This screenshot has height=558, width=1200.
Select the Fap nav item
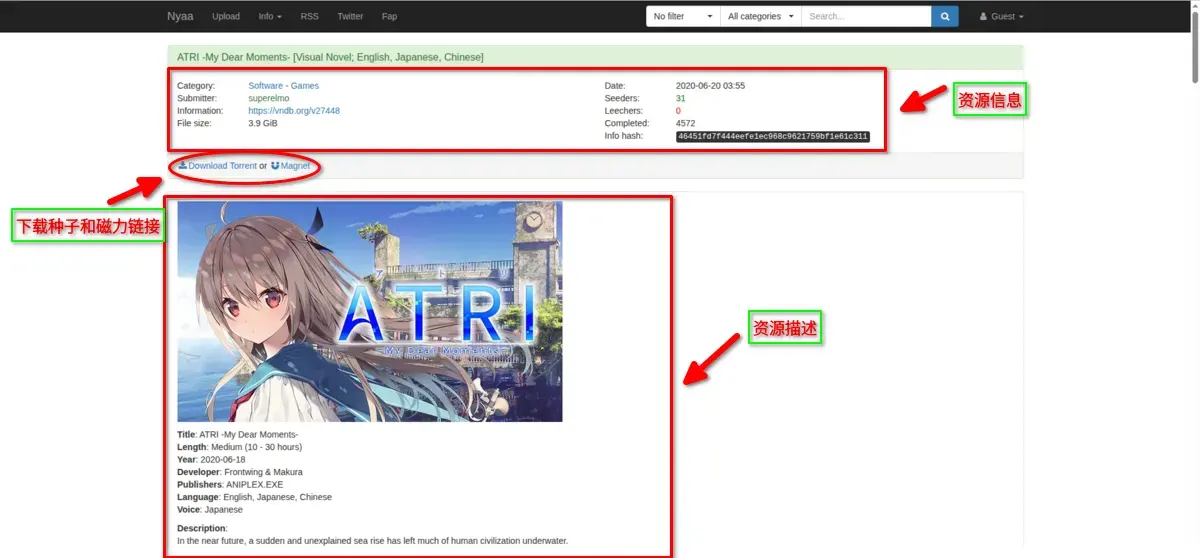(x=389, y=16)
